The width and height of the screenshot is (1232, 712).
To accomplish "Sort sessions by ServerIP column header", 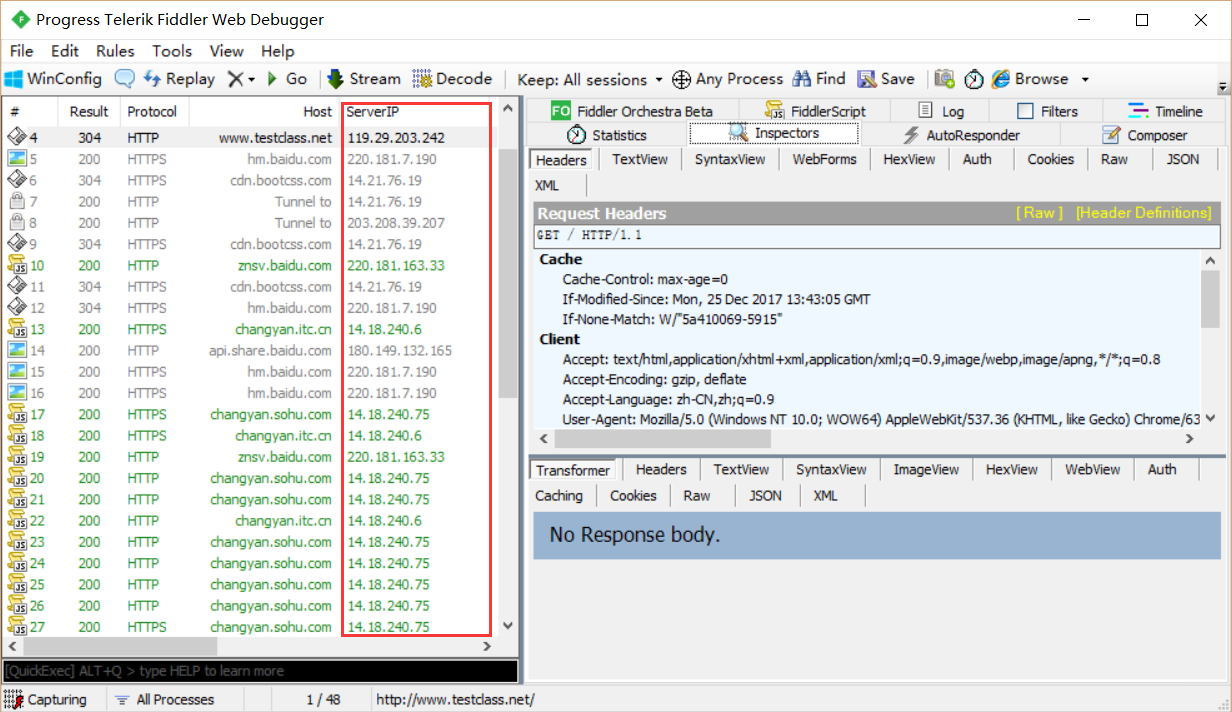I will coord(417,111).
